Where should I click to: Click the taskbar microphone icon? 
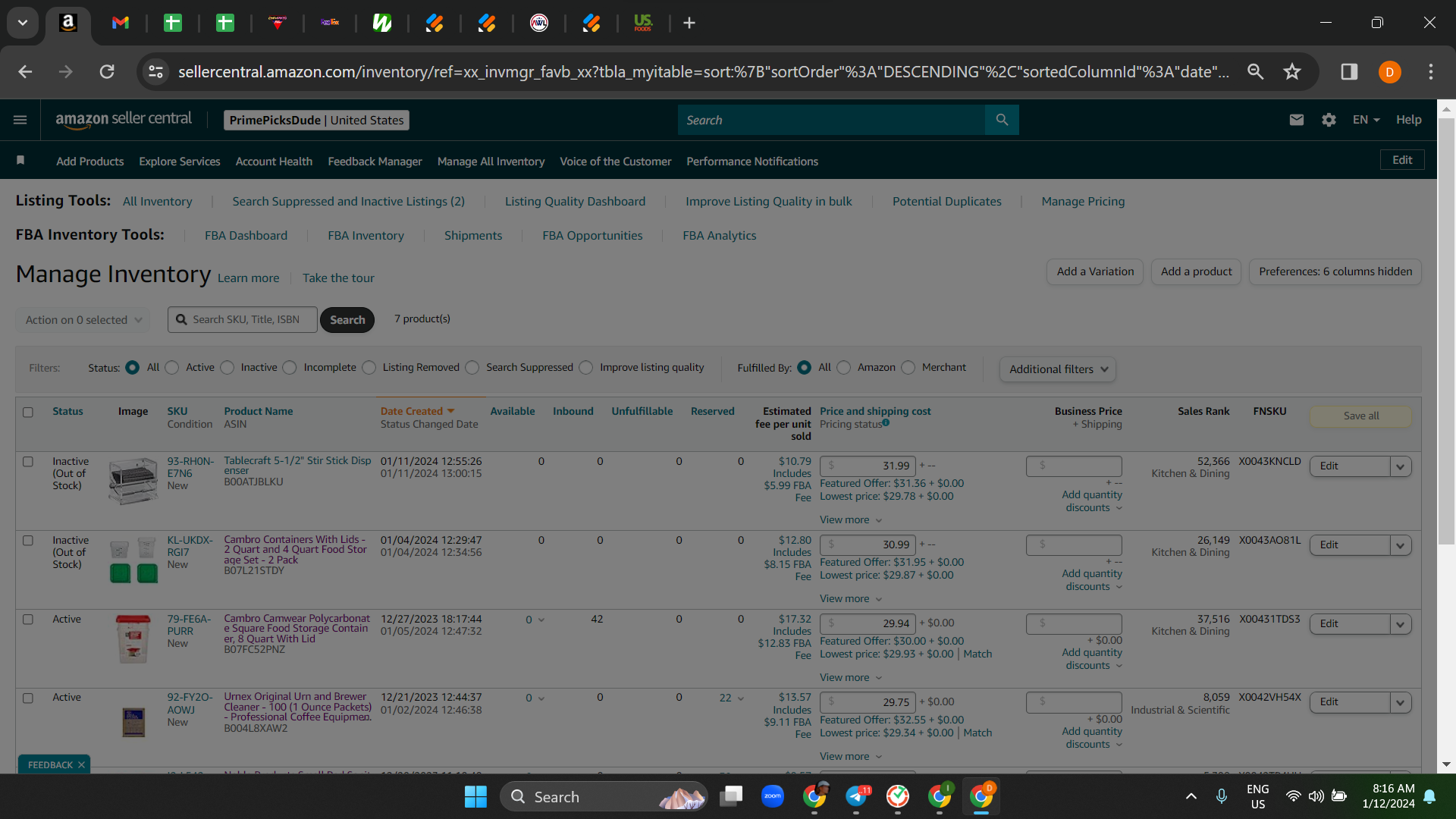[x=1222, y=796]
